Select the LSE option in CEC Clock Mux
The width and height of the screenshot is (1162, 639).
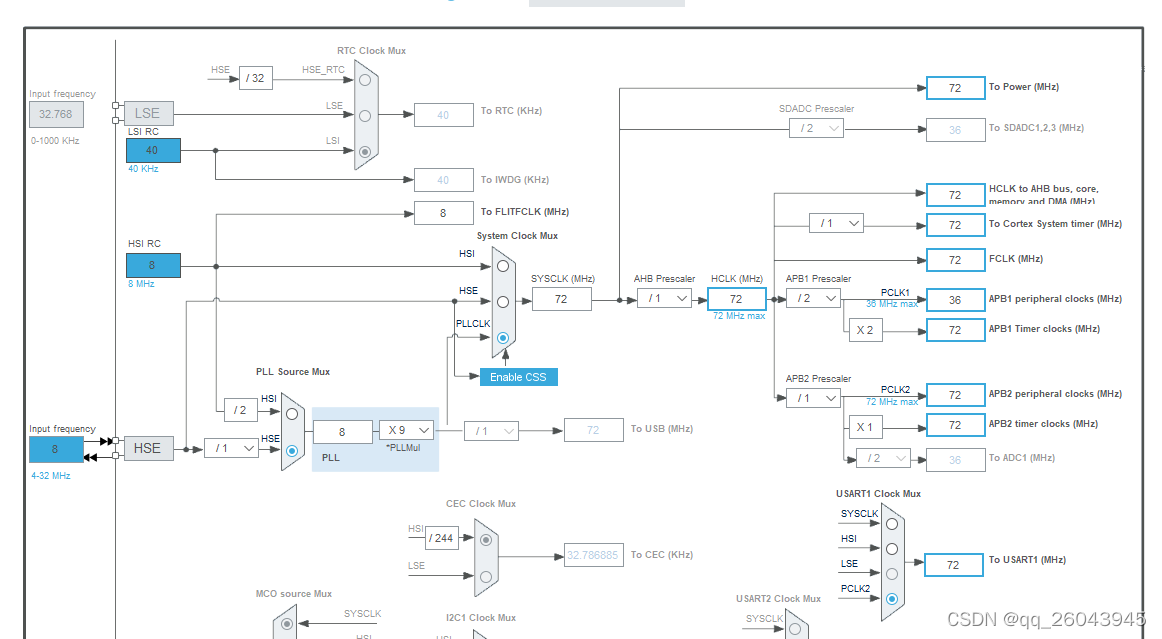point(486,576)
